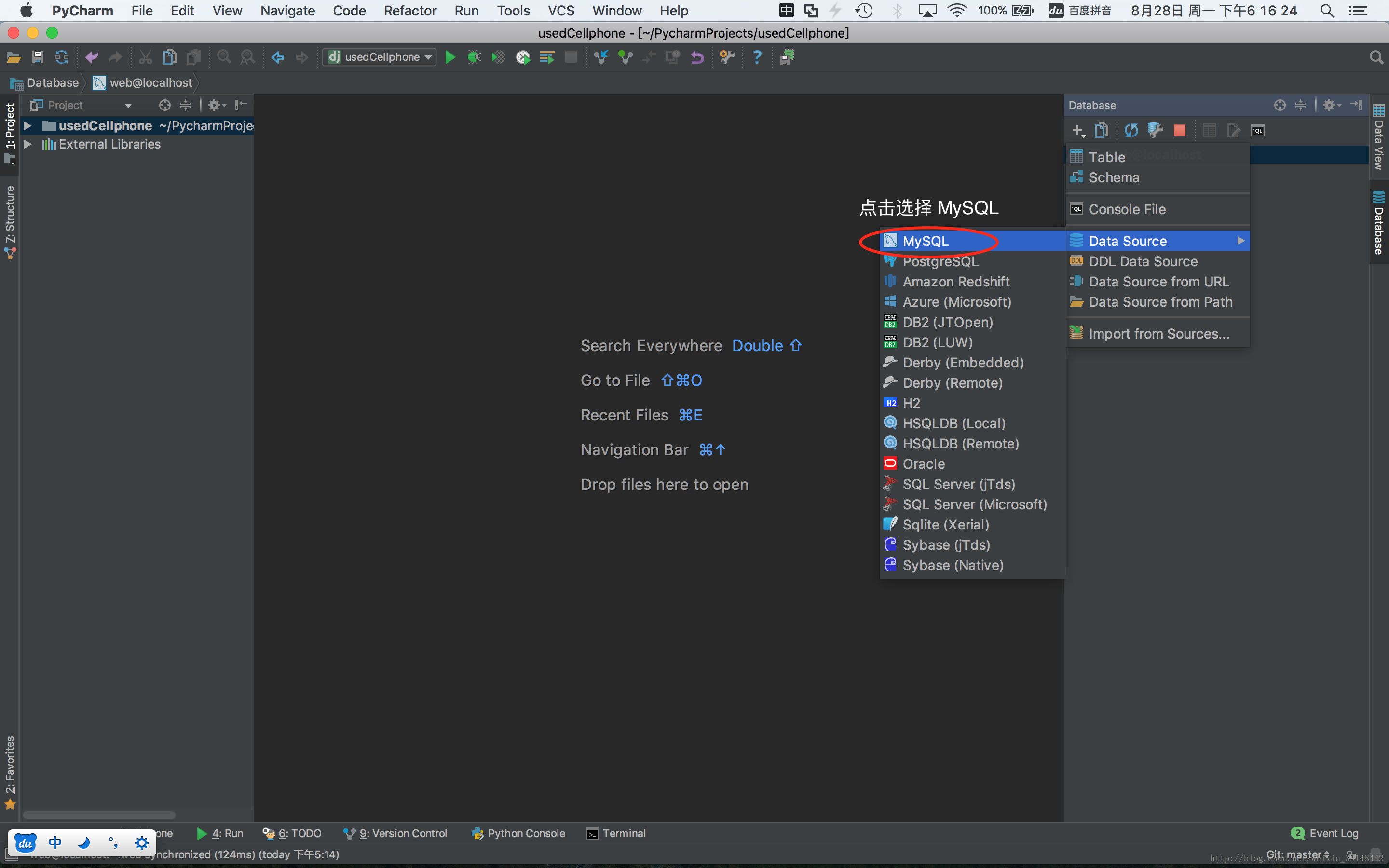This screenshot has width=1389, height=868.
Task: Open the Event Log
Action: click(1325, 833)
